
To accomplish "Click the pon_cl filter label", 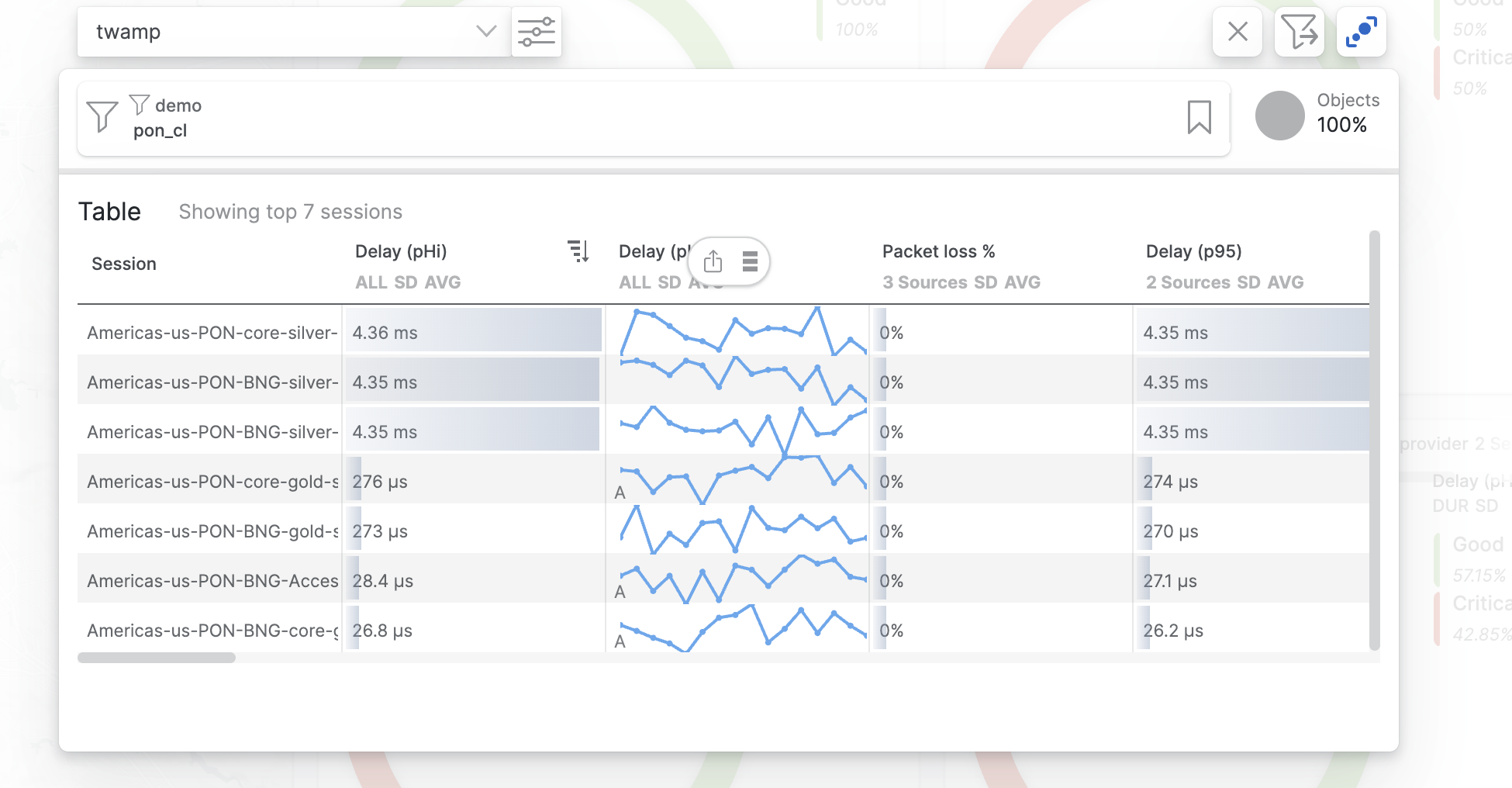I will point(160,130).
